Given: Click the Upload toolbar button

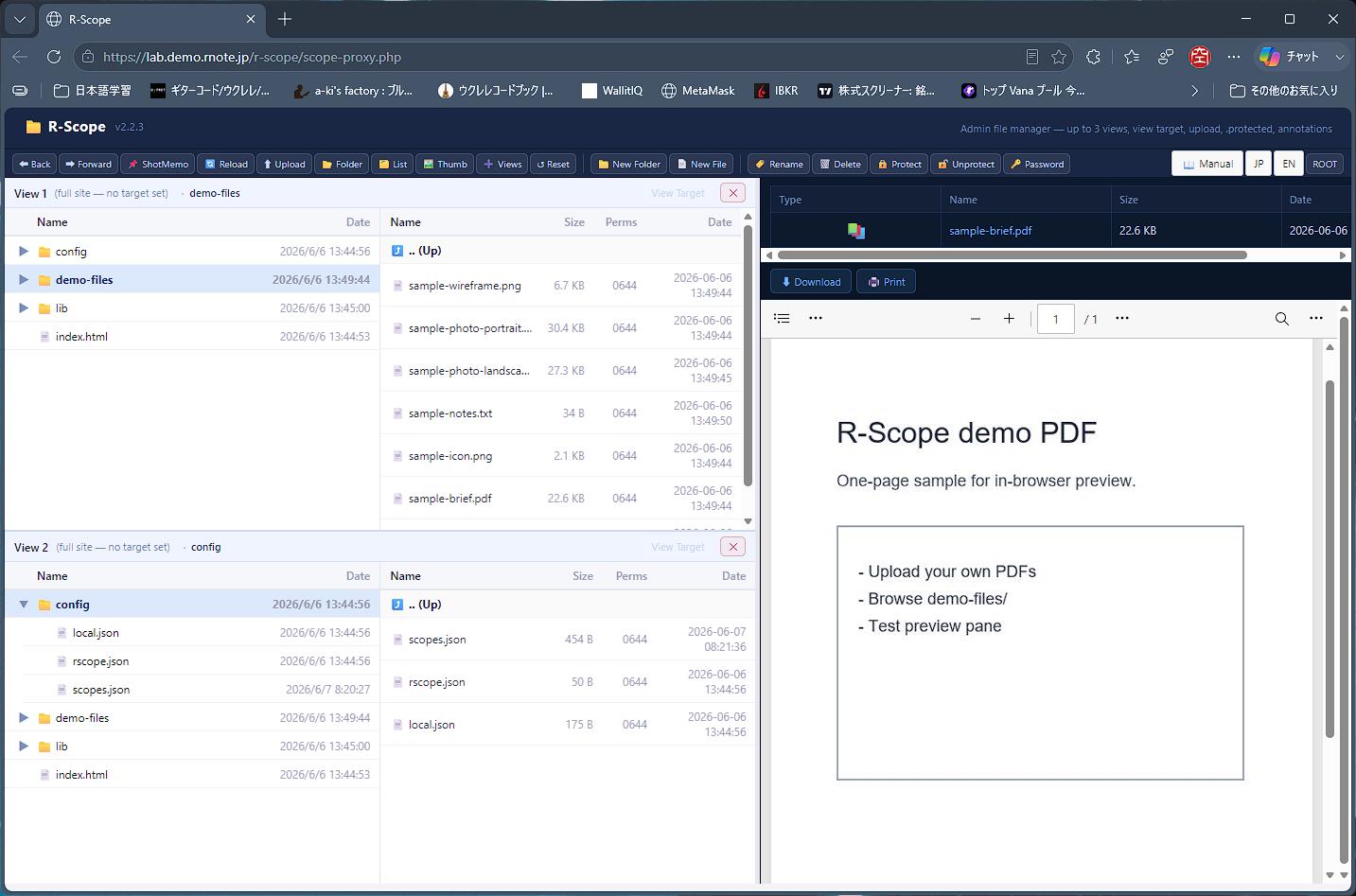Looking at the screenshot, I should coord(284,164).
